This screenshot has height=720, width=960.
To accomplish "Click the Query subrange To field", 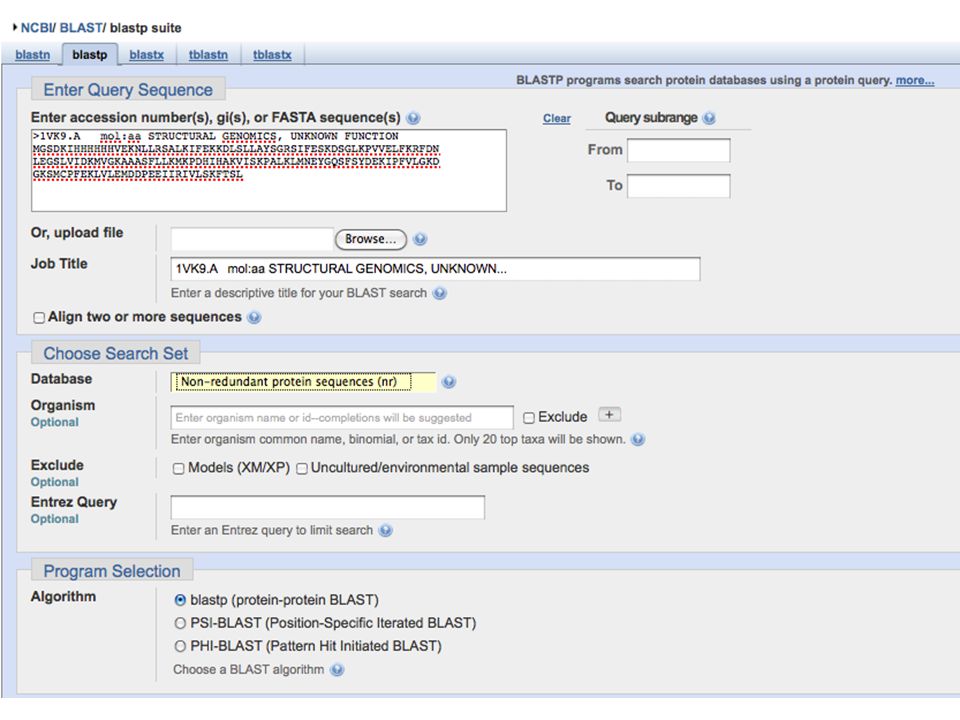I will [678, 186].
